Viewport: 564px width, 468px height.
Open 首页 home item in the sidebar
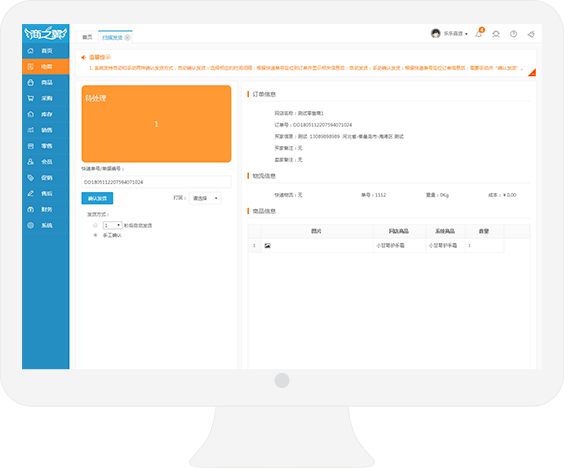pos(46,51)
